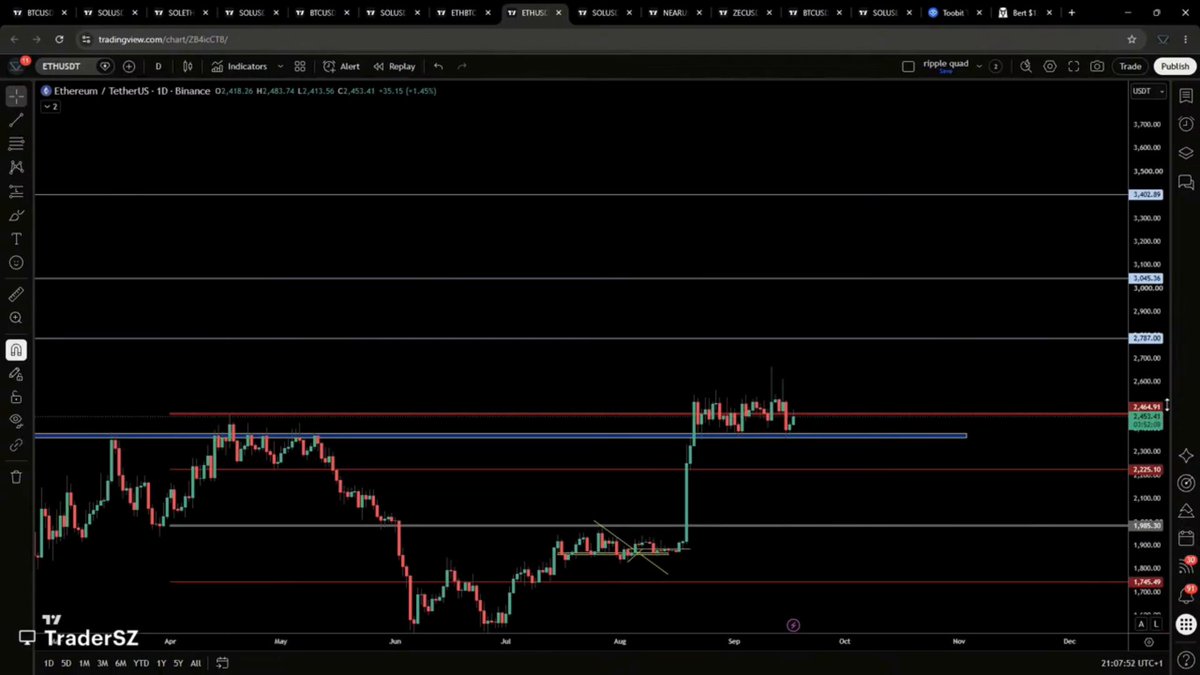Image resolution: width=1200 pixels, height=675 pixels.
Task: Select the blue horizontal support zone on the chart
Action: pos(500,436)
